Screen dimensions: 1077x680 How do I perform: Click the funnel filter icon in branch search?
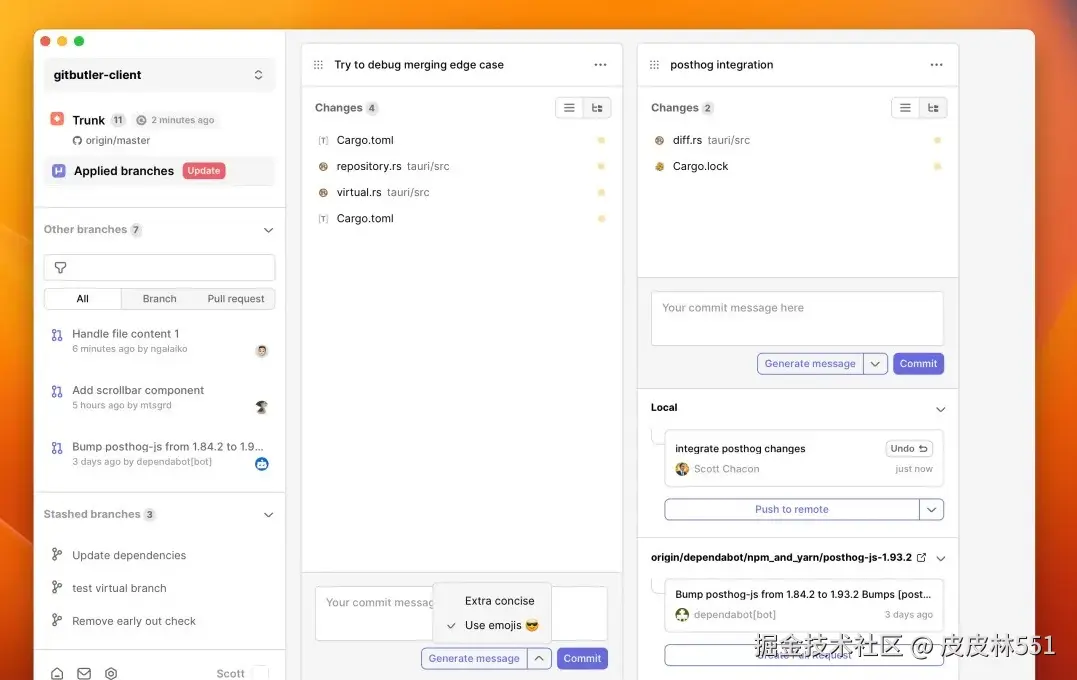pyautogui.click(x=60, y=267)
